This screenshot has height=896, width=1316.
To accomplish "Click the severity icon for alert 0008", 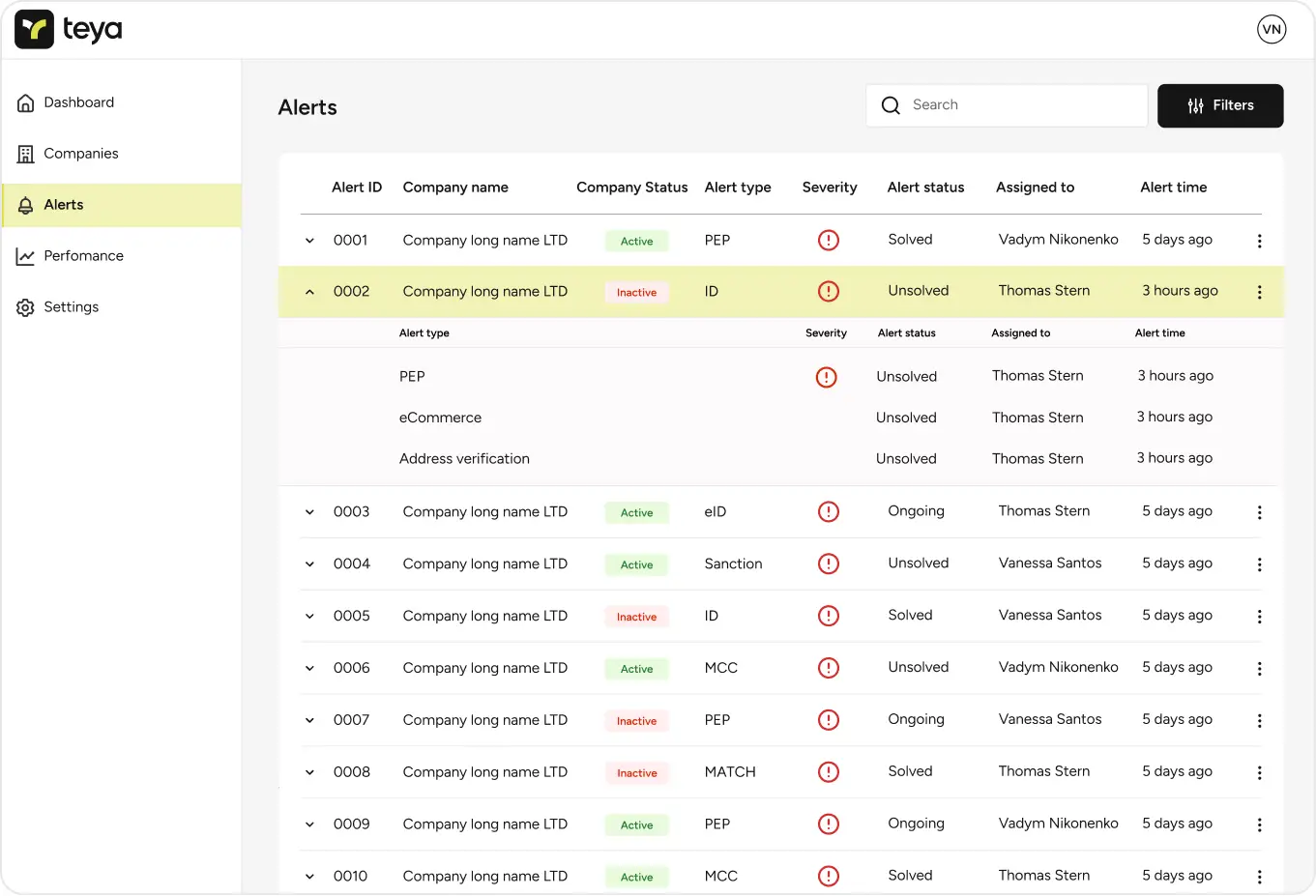I will tap(829, 772).
